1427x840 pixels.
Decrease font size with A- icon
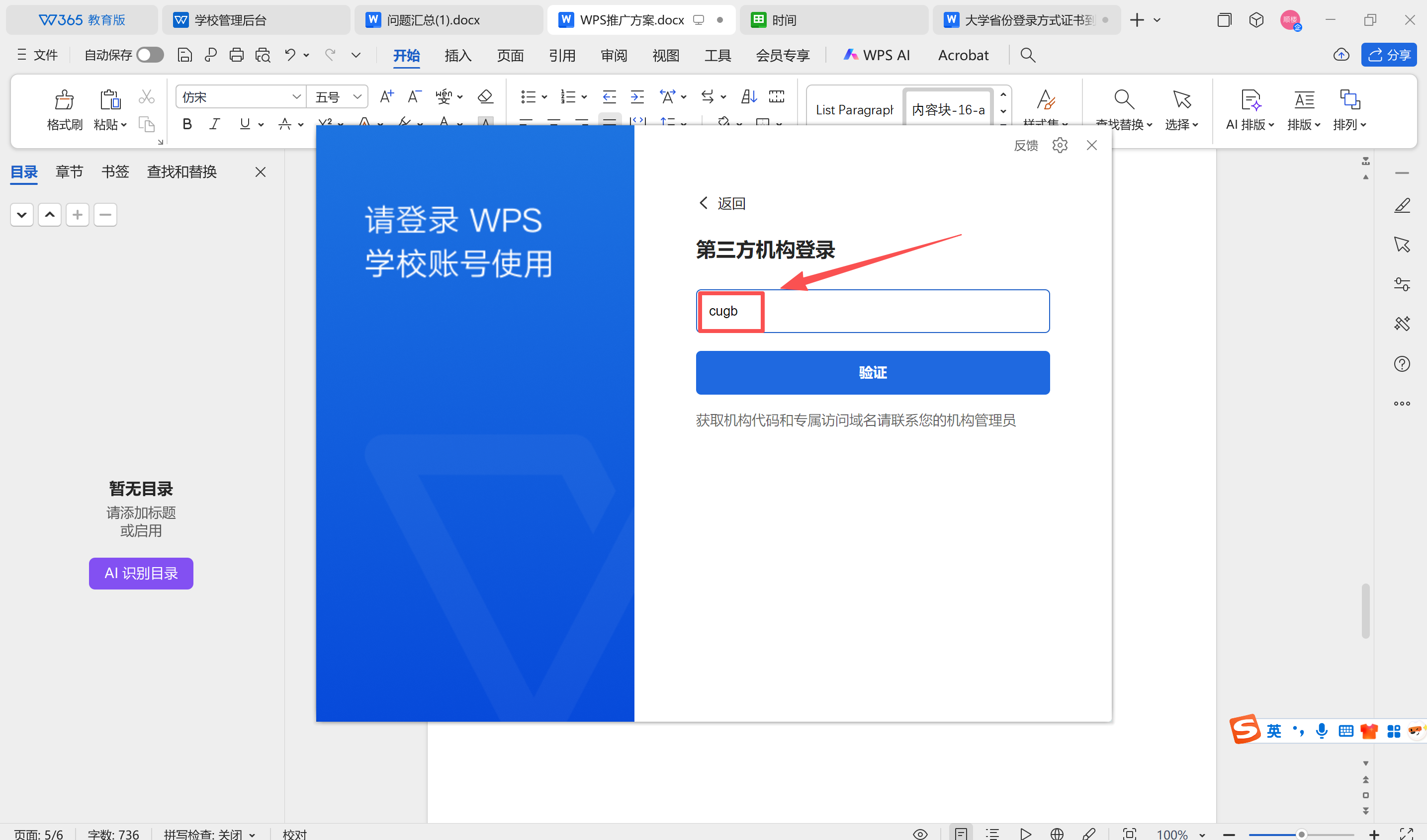[x=415, y=97]
